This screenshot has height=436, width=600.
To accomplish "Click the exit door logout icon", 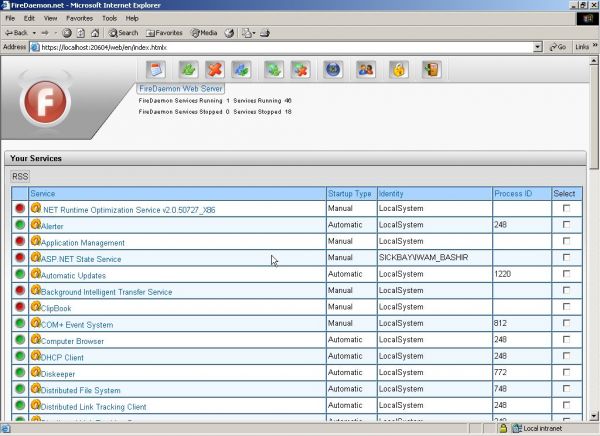I will pyautogui.click(x=432, y=70).
